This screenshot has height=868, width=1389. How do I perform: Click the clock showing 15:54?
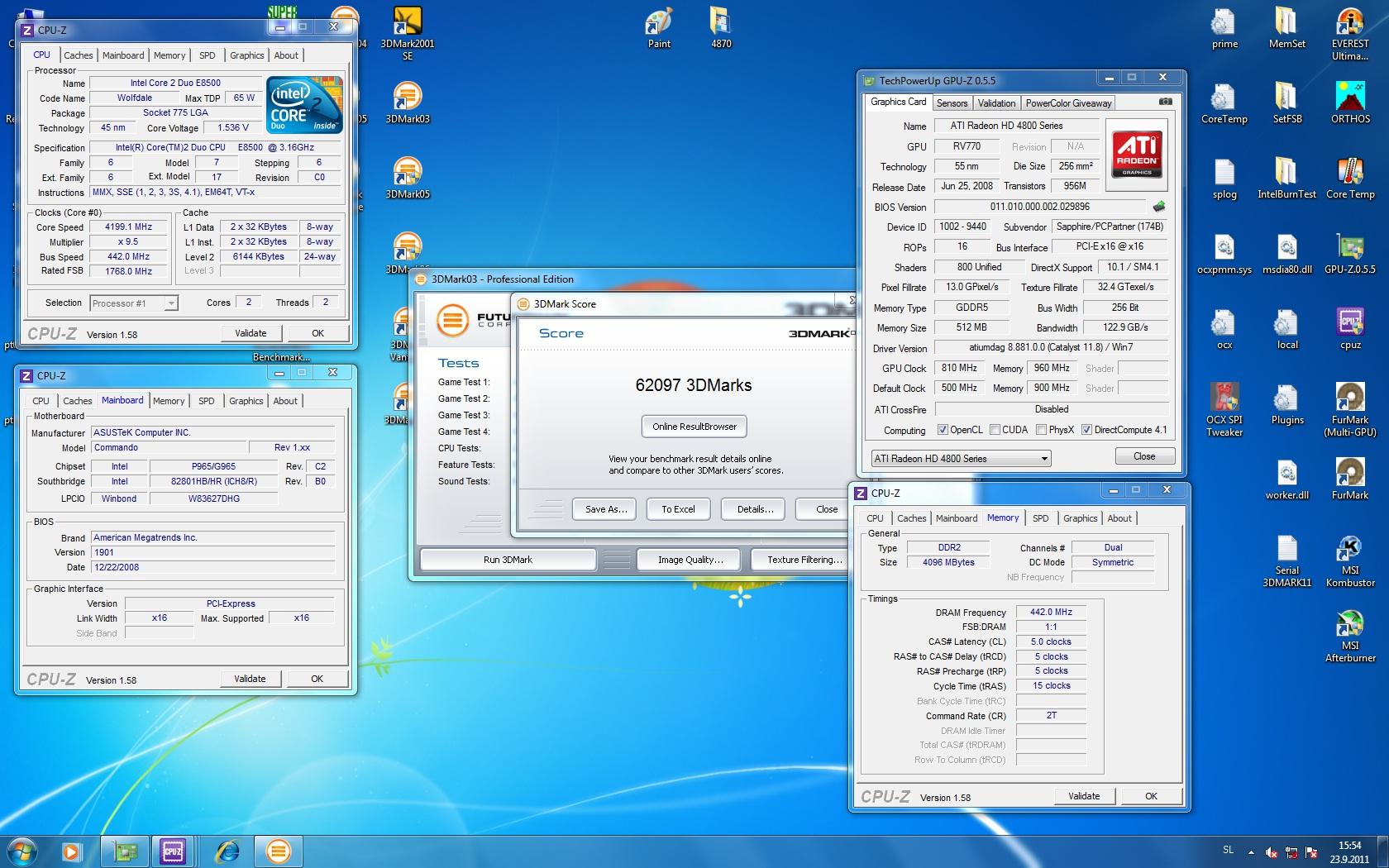pyautogui.click(x=1349, y=846)
